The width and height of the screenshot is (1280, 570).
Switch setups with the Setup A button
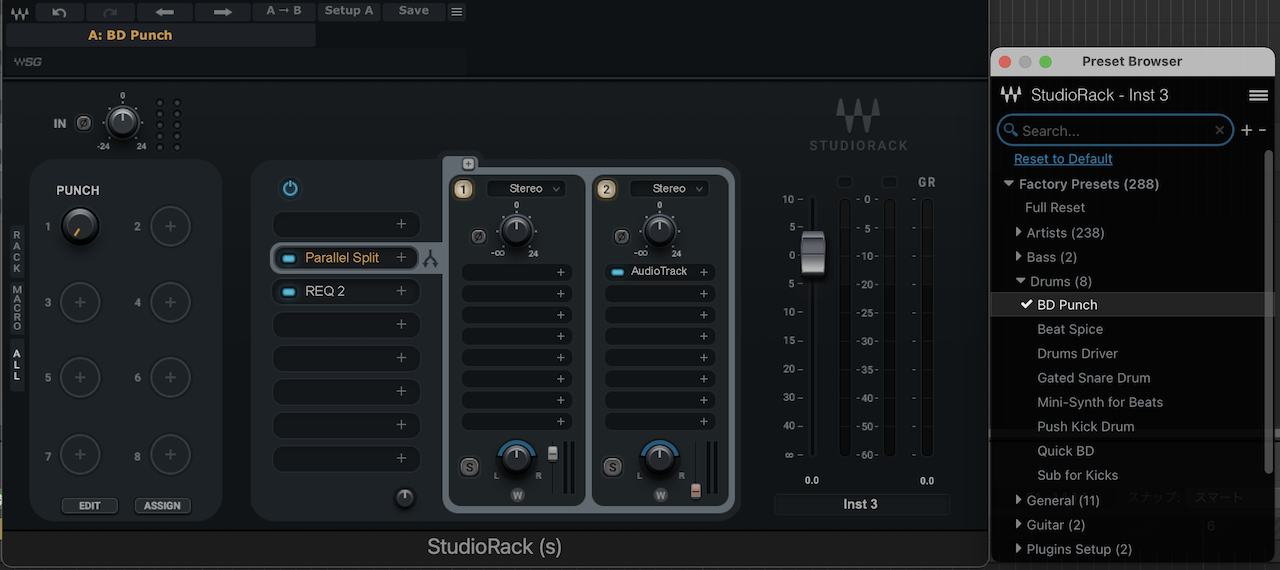349,11
